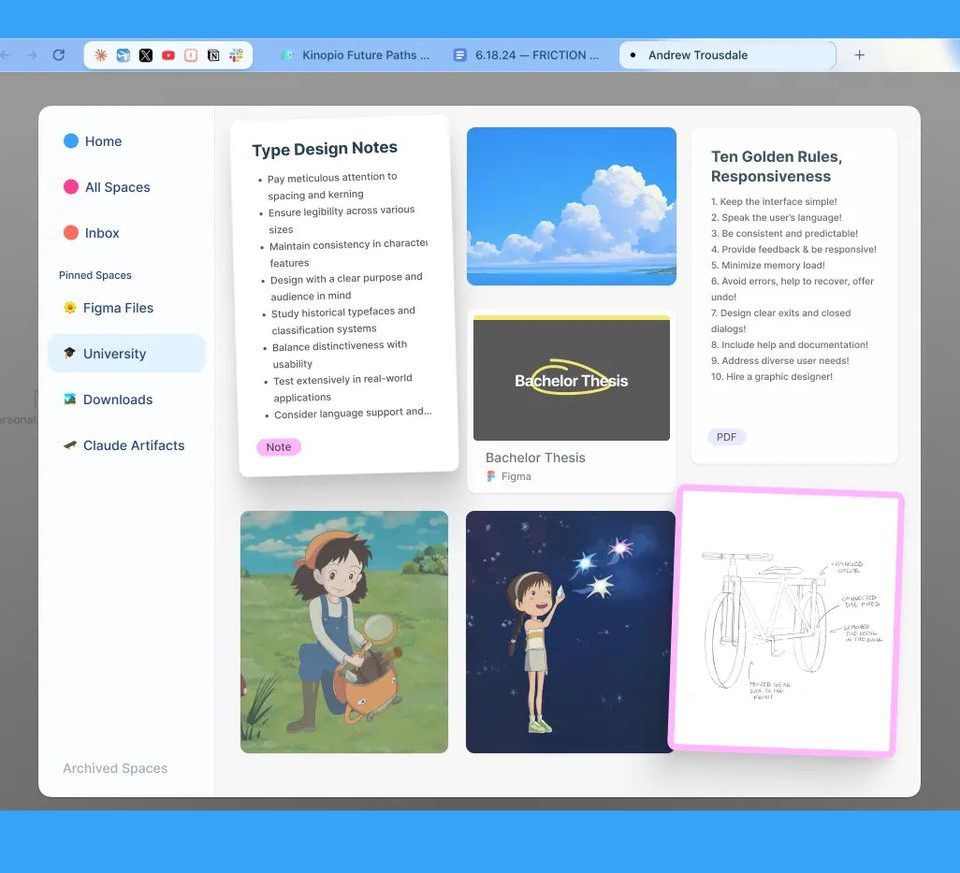Open the Slack pinned tab
960x873 pixels.
click(x=236, y=56)
